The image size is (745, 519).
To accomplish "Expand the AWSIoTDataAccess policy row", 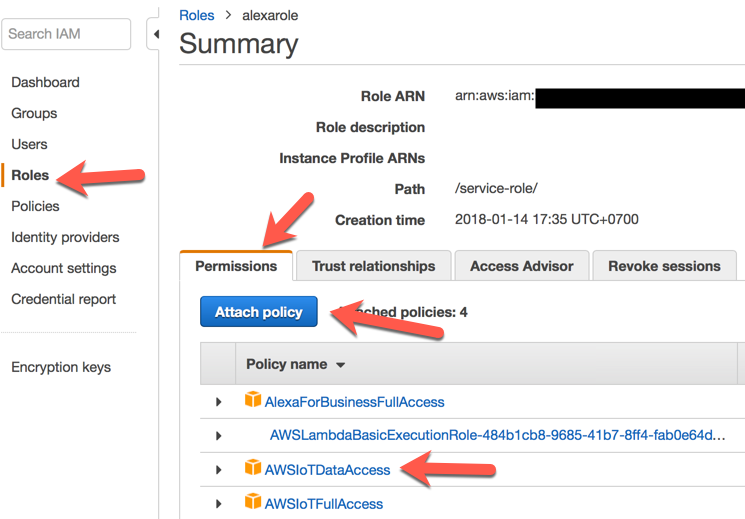I will pos(219,469).
